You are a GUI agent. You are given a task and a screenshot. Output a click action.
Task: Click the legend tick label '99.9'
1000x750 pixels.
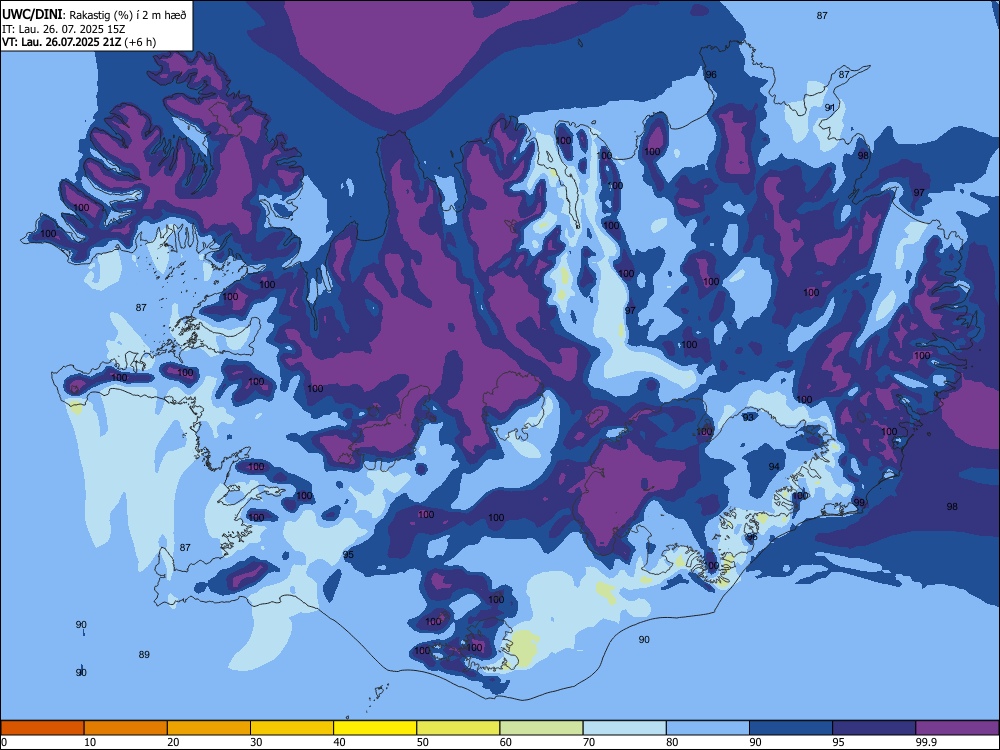[x=926, y=742]
